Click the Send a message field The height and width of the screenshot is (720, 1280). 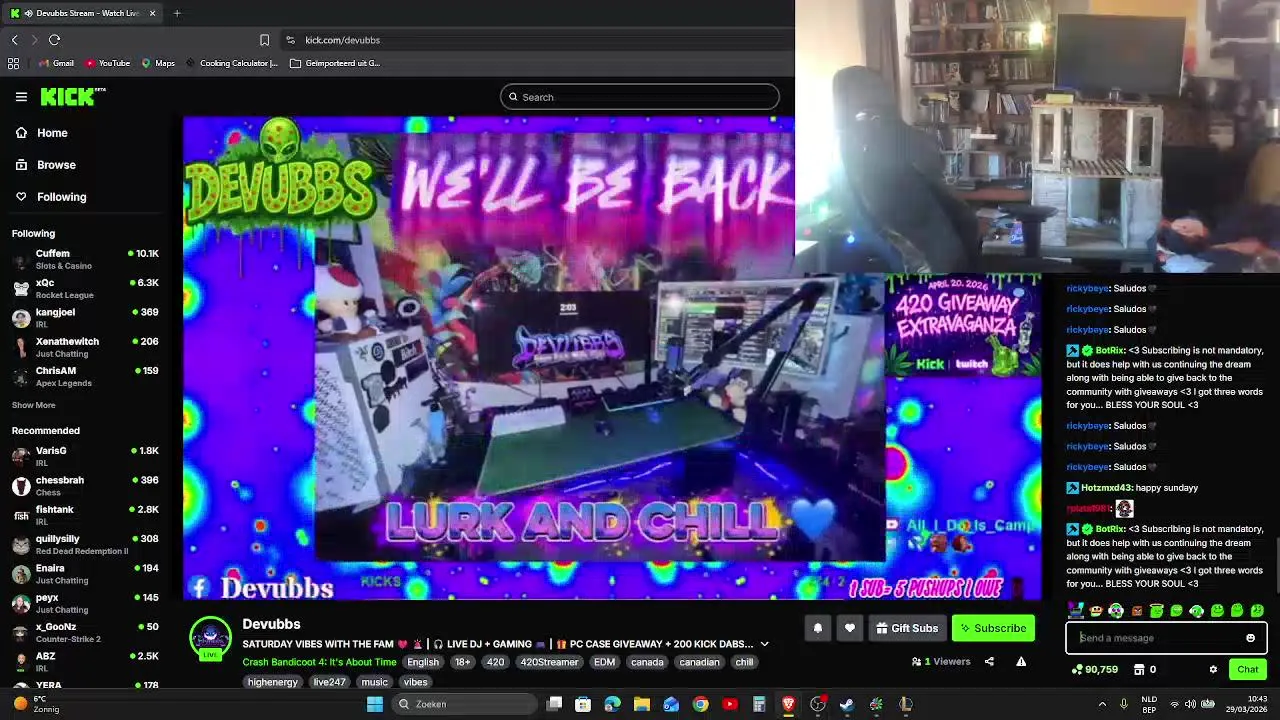1158,638
